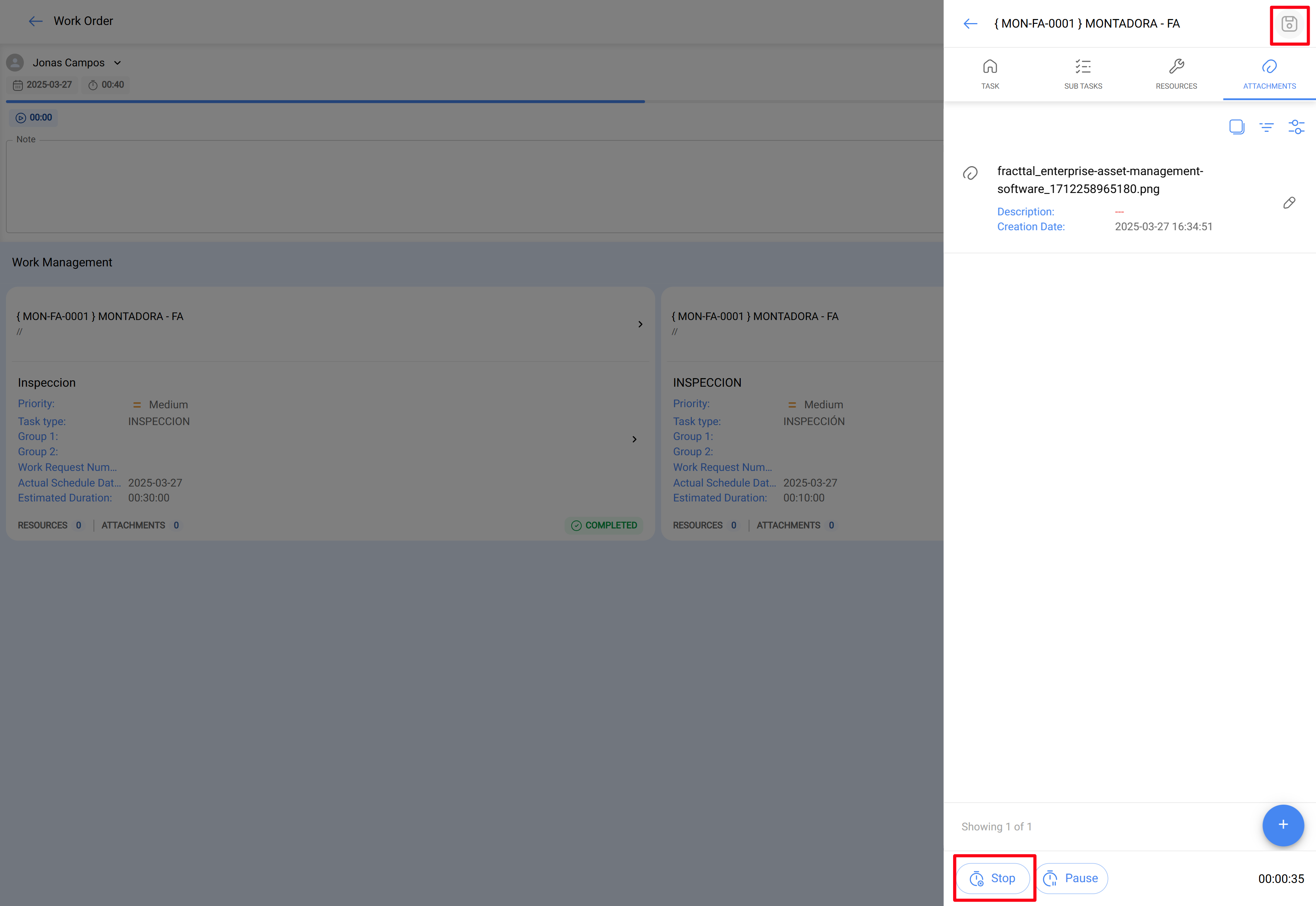Open the fracttal_enterprise-asset-management png file name
Image resolution: width=1316 pixels, height=906 pixels.
click(x=1100, y=180)
